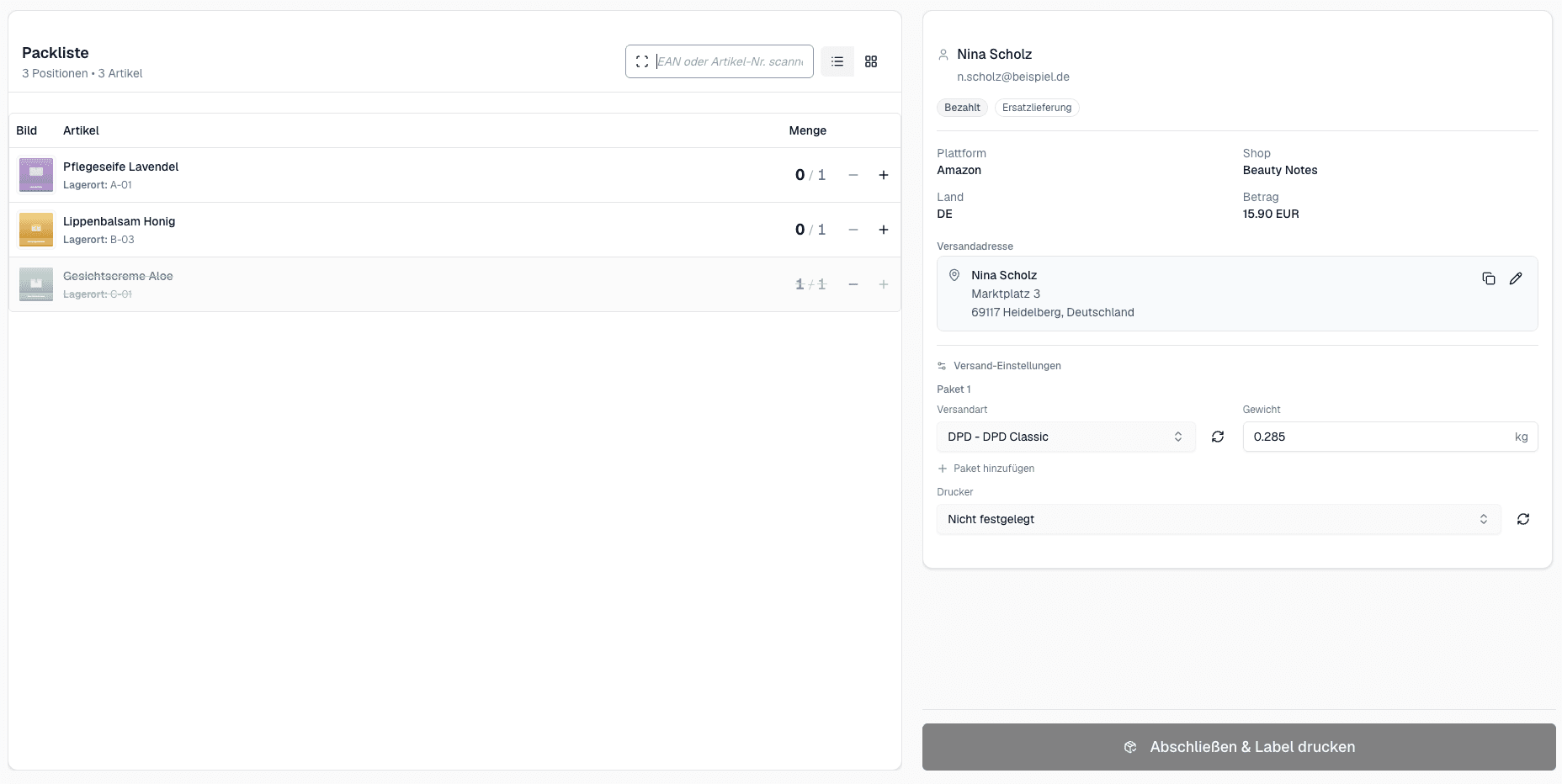Open the Versandart DPD Classic dropdown

(x=1065, y=437)
